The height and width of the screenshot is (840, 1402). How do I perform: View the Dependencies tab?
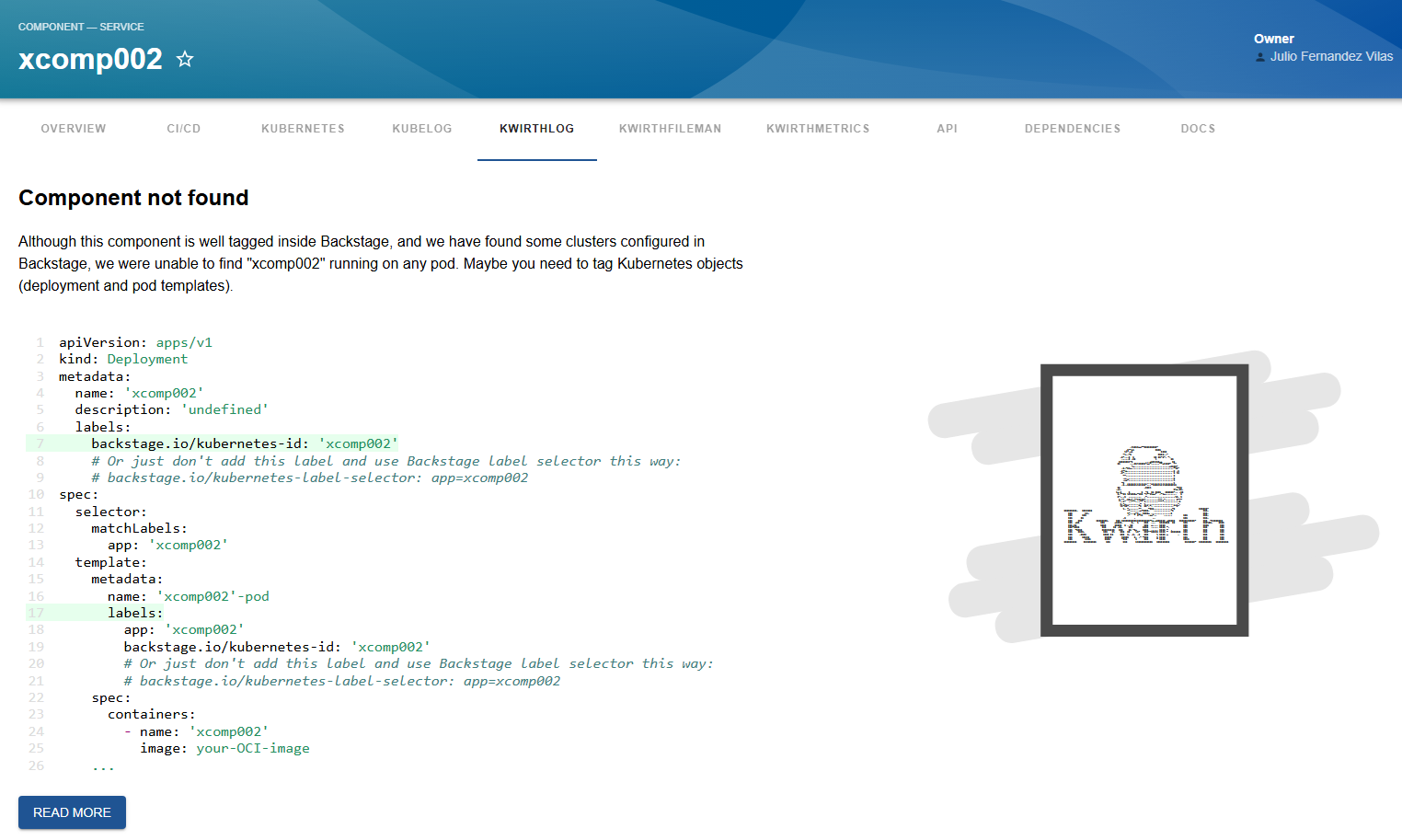click(1073, 129)
